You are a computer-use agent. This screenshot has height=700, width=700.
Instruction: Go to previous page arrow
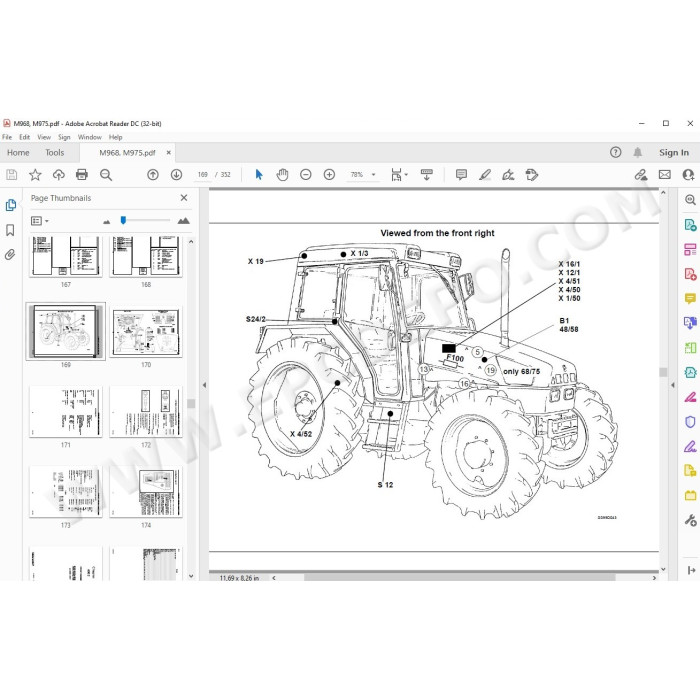click(x=153, y=175)
